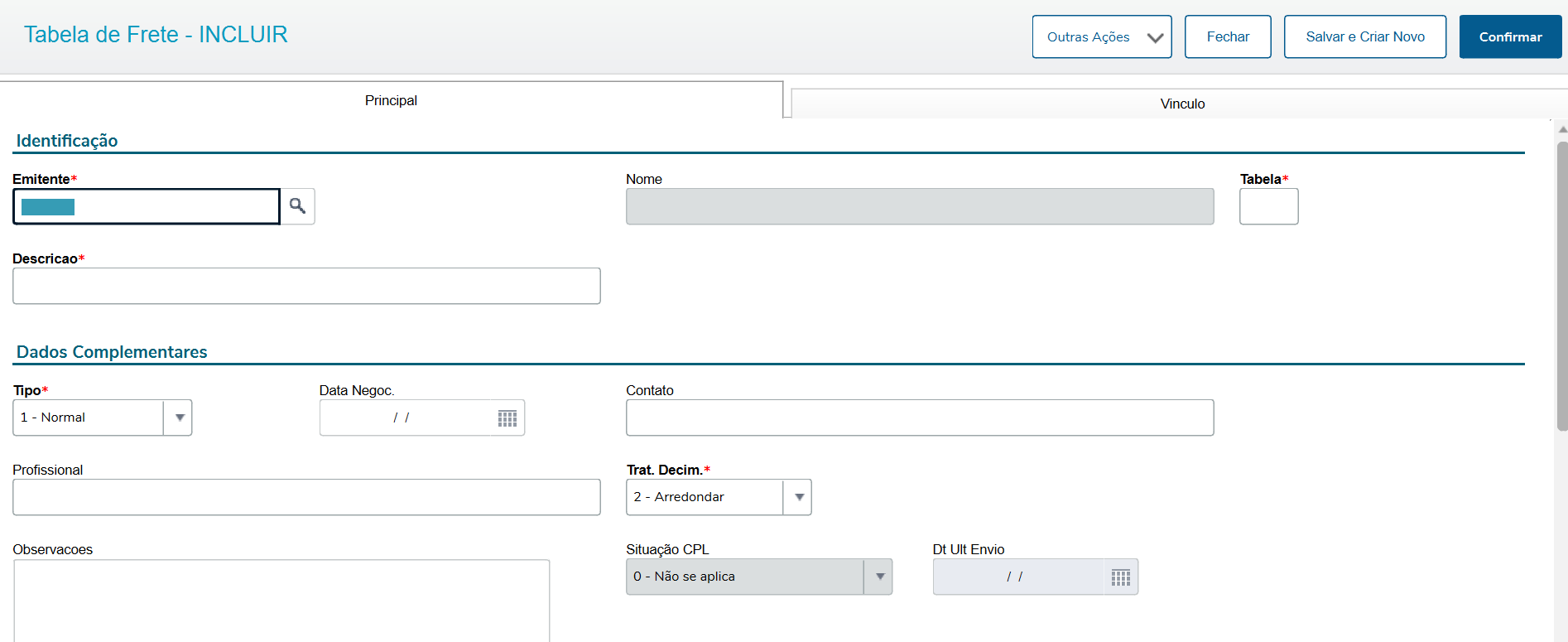Viewport: 1568px width, 642px height.
Task: Open the Data Negoc. calendar picker
Action: coord(507,418)
